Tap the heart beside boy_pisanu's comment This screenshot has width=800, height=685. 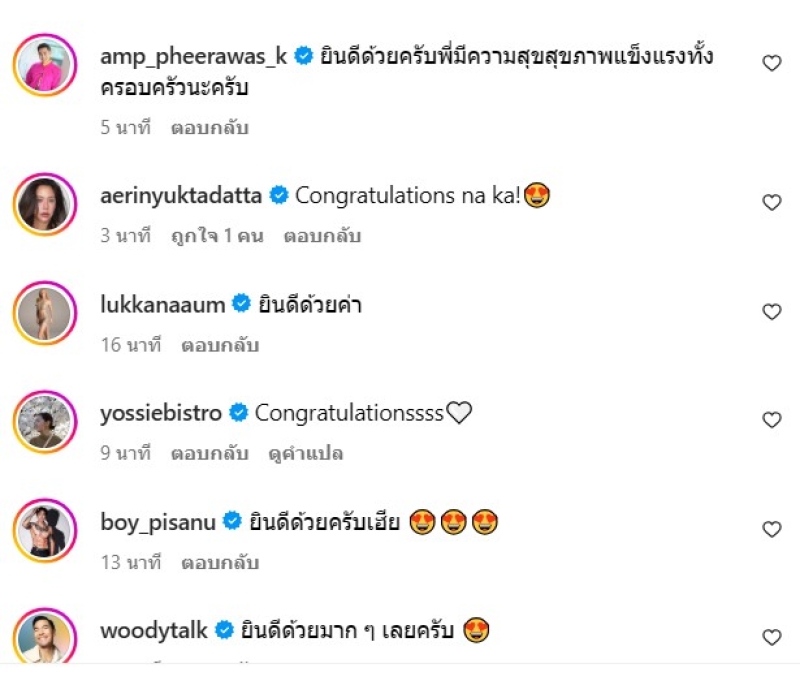(x=771, y=529)
